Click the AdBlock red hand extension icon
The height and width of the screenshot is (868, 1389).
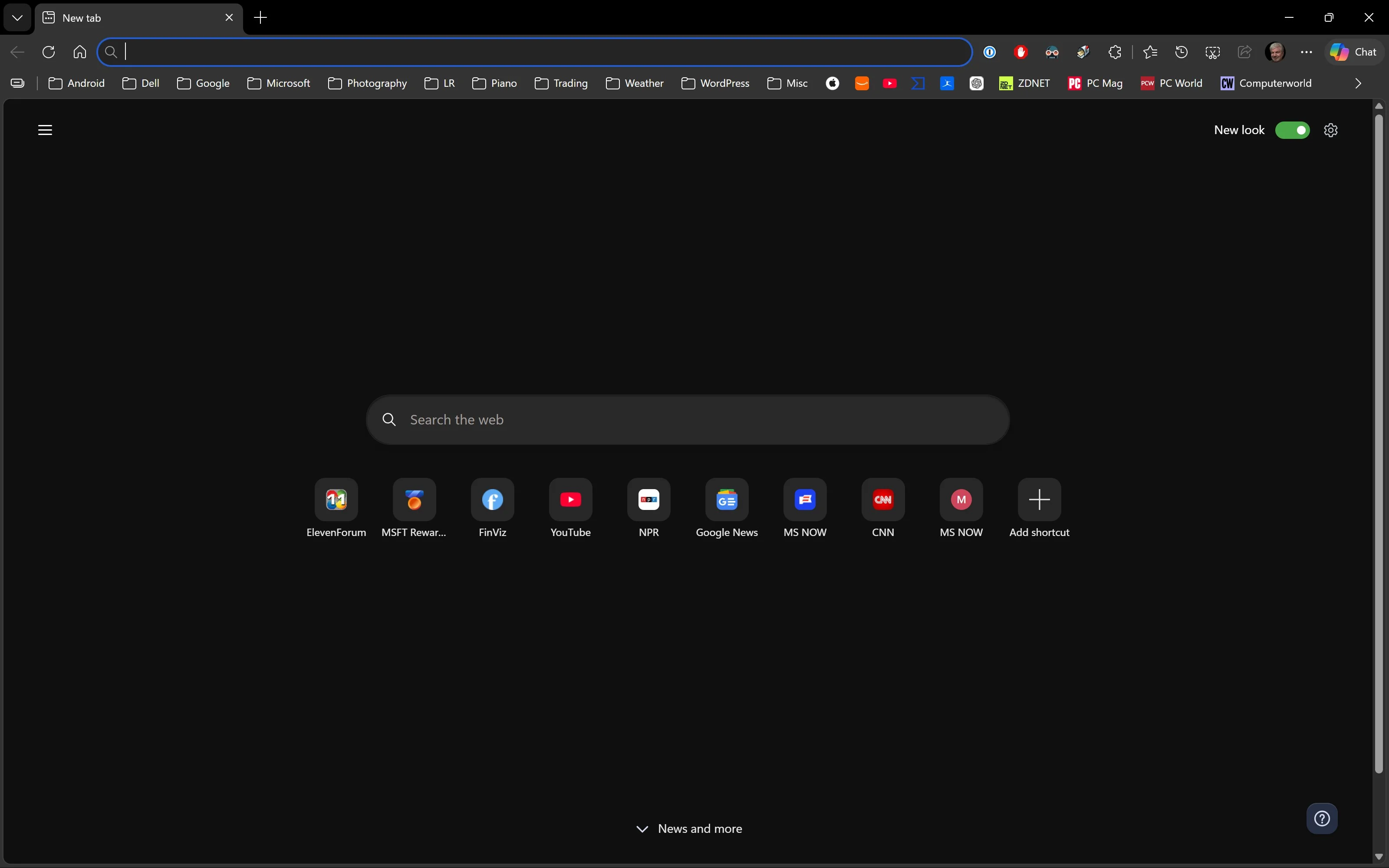coord(1020,52)
